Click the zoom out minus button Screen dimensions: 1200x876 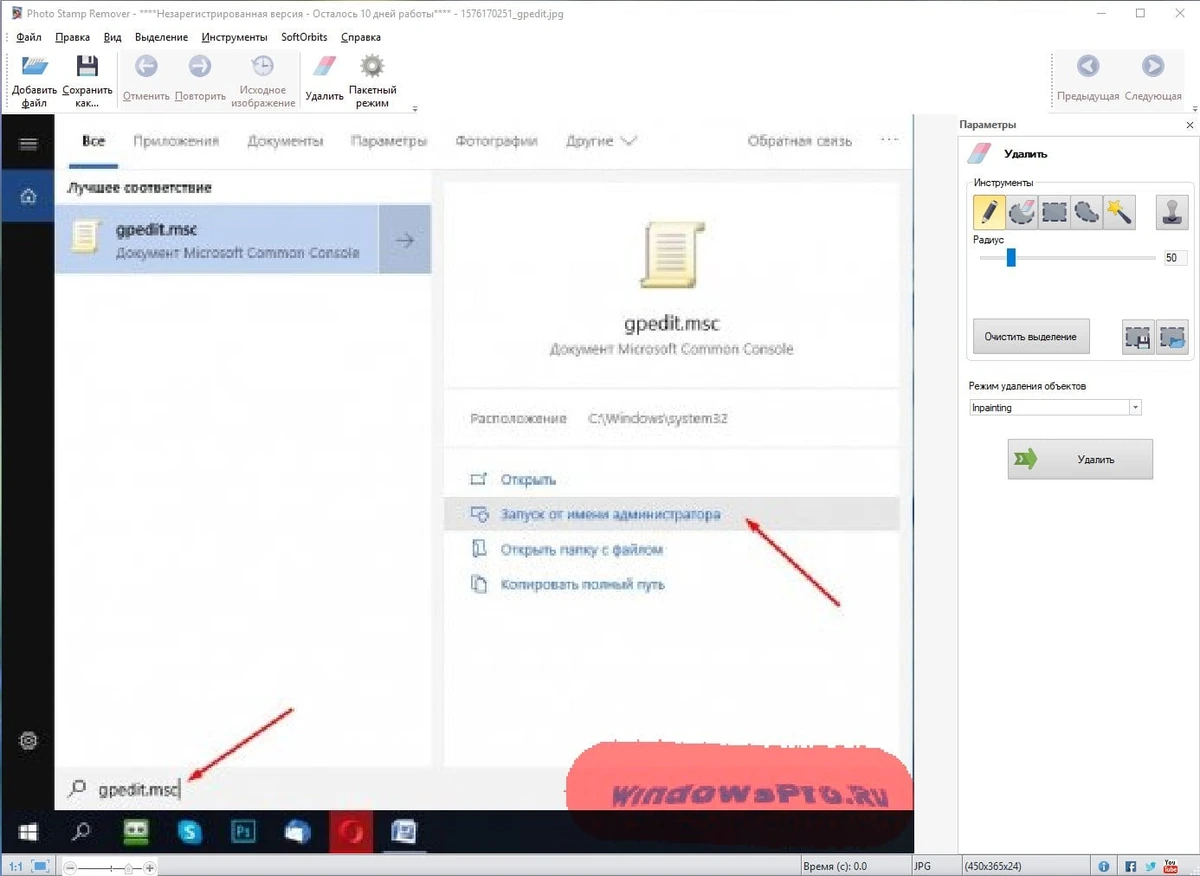[70, 868]
